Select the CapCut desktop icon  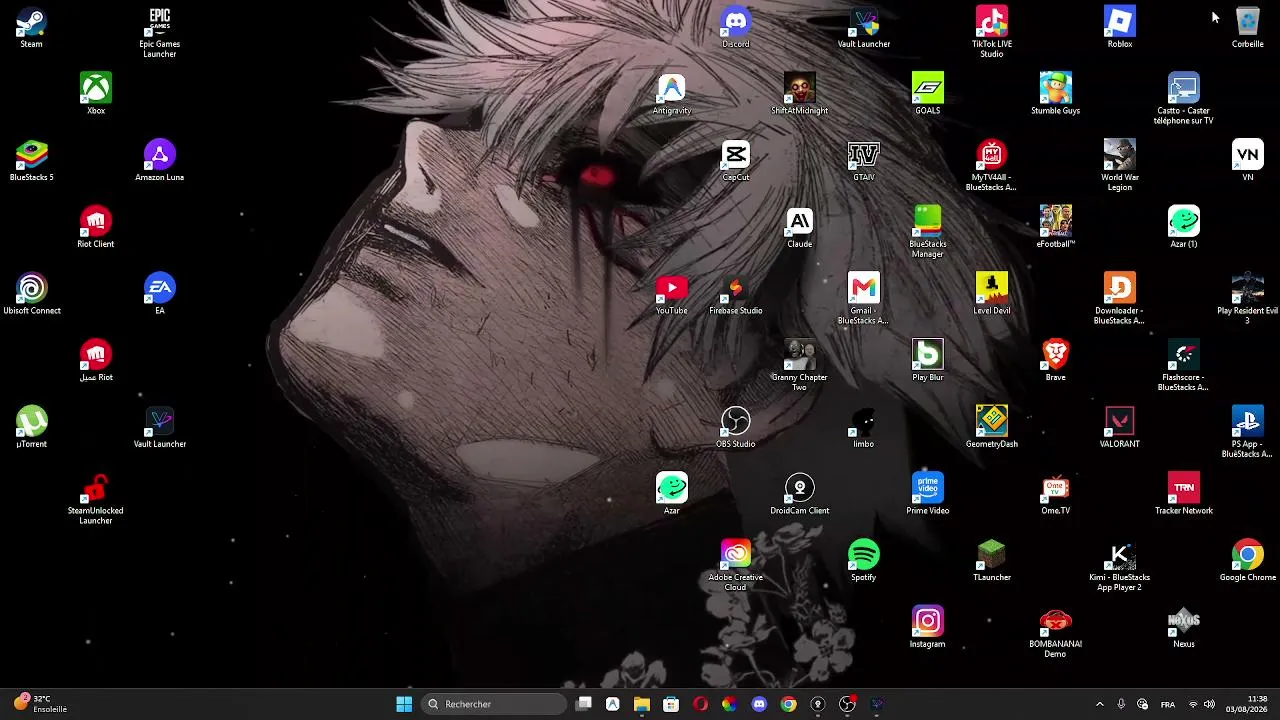coord(736,161)
